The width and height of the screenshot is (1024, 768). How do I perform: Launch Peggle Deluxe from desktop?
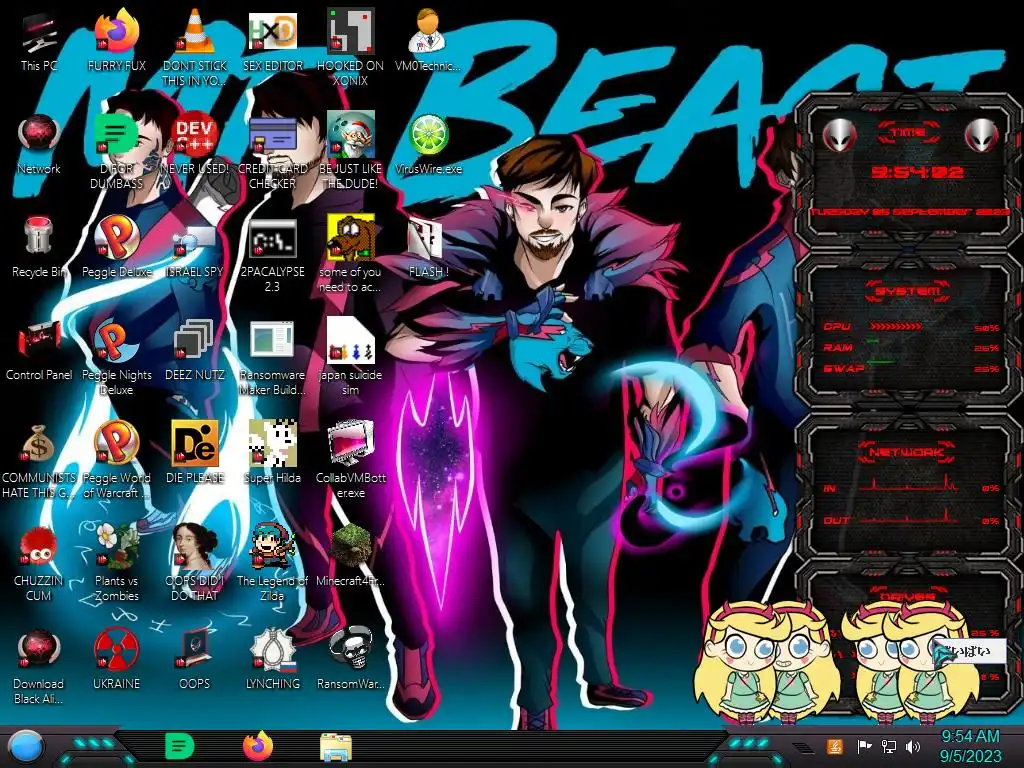117,238
